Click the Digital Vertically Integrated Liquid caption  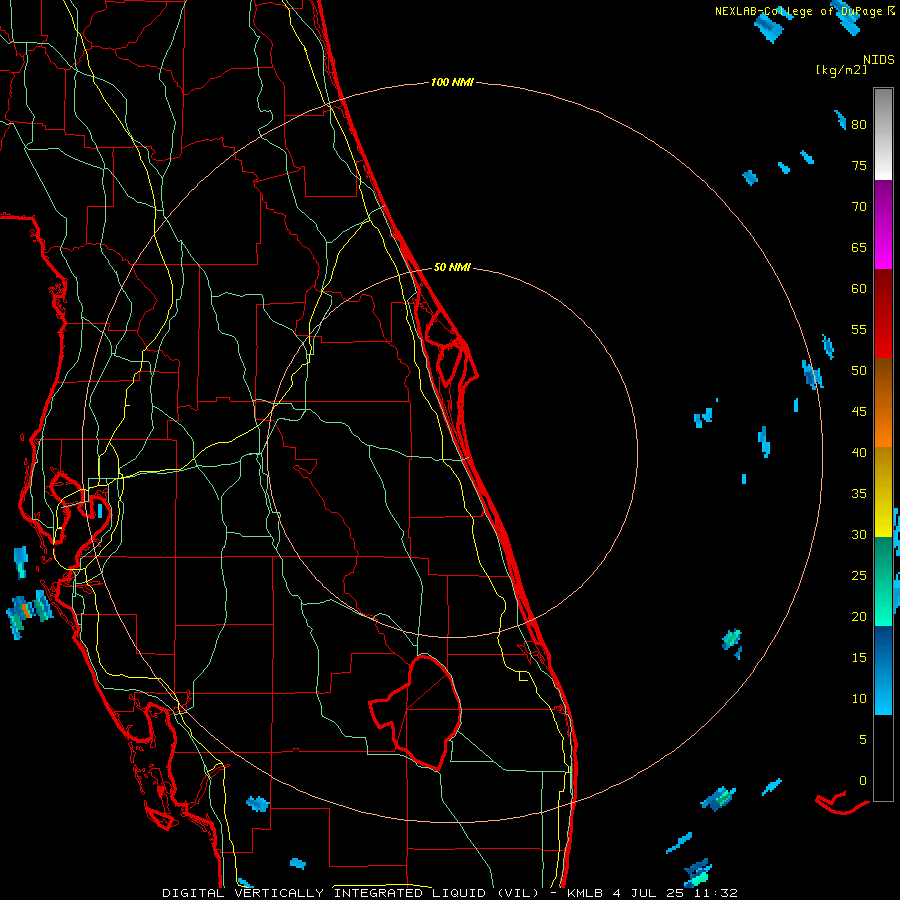click(x=351, y=893)
